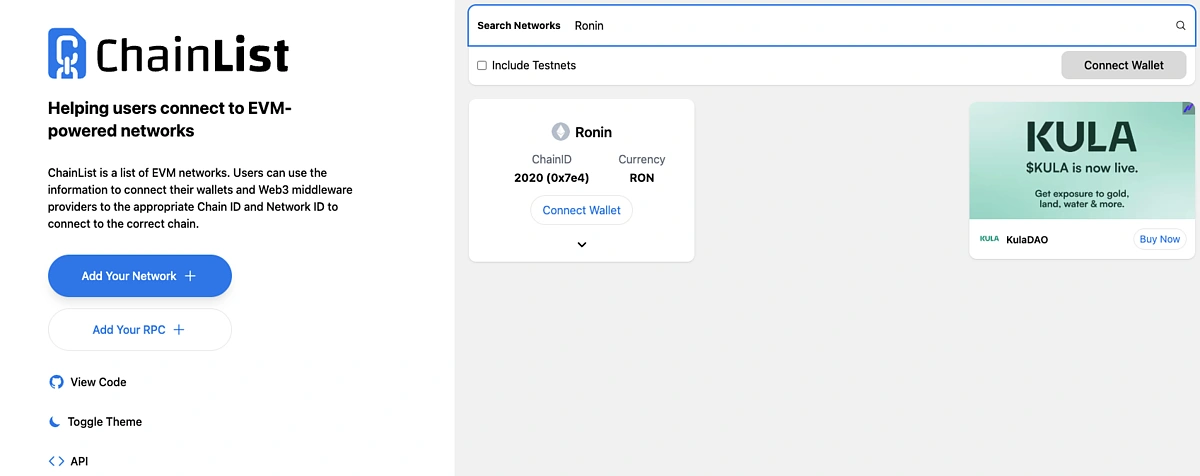Enable the Include Testnets checkbox

482,66
